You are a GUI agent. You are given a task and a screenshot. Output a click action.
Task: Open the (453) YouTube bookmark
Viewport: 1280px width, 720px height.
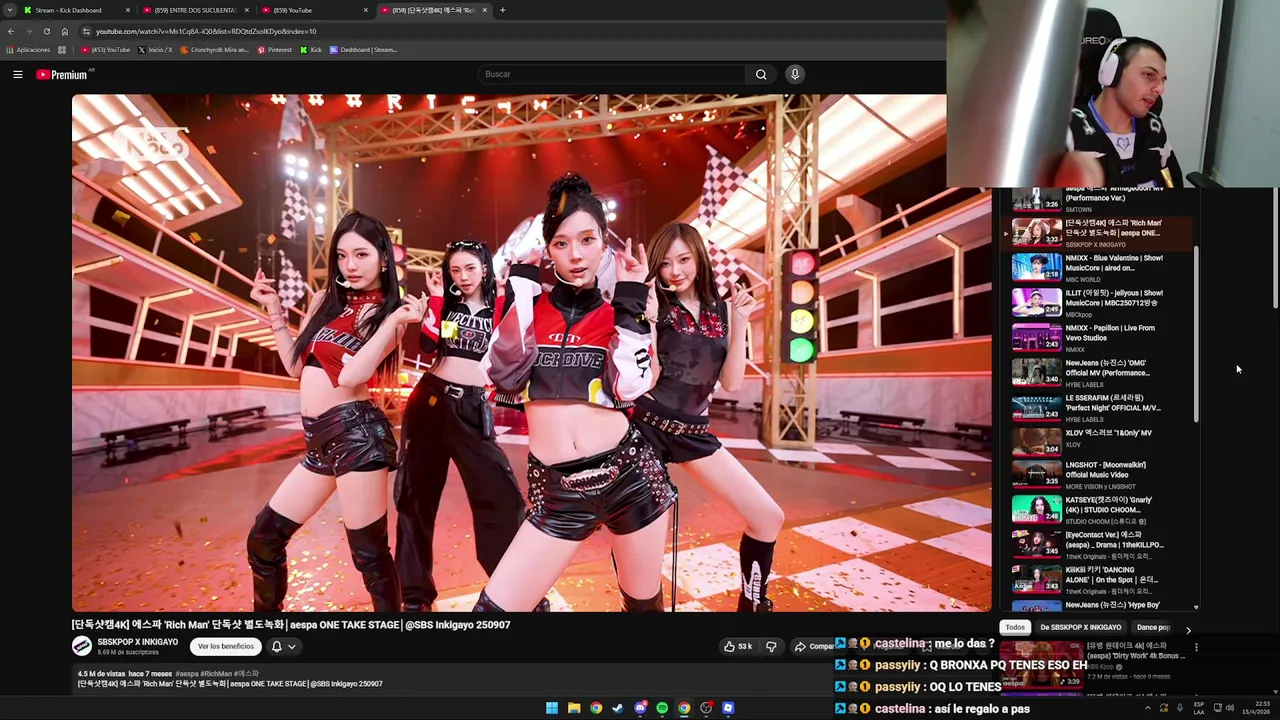106,50
